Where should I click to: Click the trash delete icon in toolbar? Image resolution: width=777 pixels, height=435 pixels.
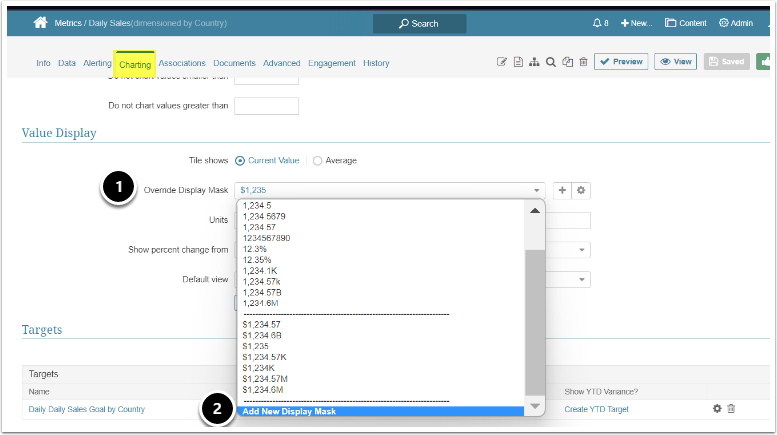pos(583,62)
